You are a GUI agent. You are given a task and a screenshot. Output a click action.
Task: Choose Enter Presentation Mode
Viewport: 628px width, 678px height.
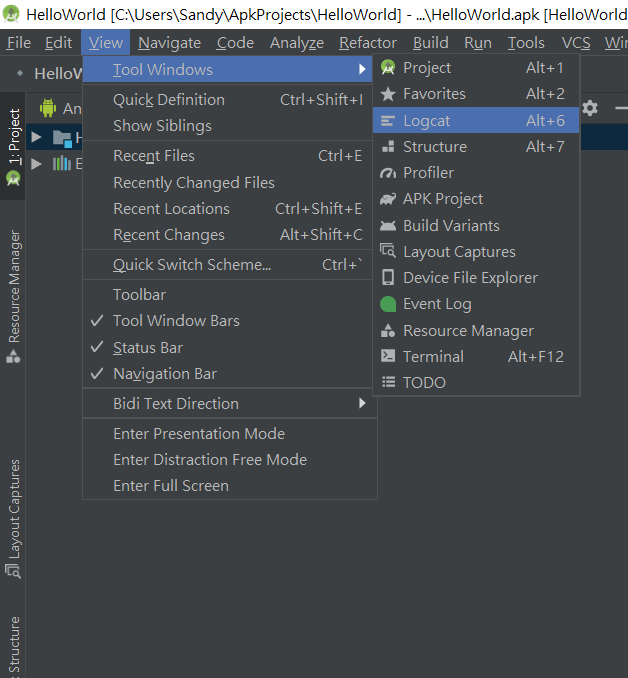click(230, 434)
